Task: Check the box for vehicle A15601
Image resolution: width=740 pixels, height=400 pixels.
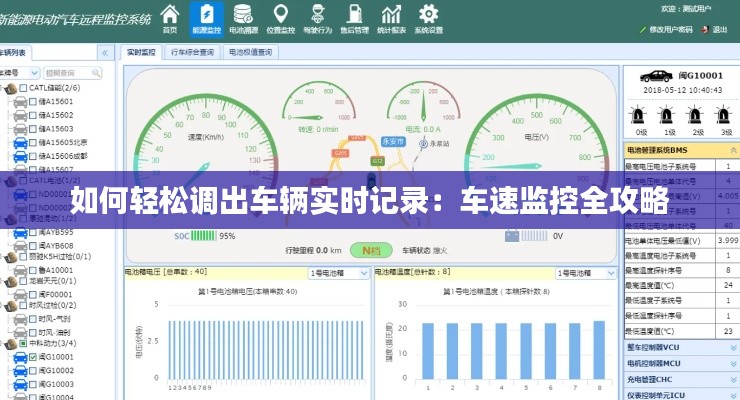Action: (33, 102)
